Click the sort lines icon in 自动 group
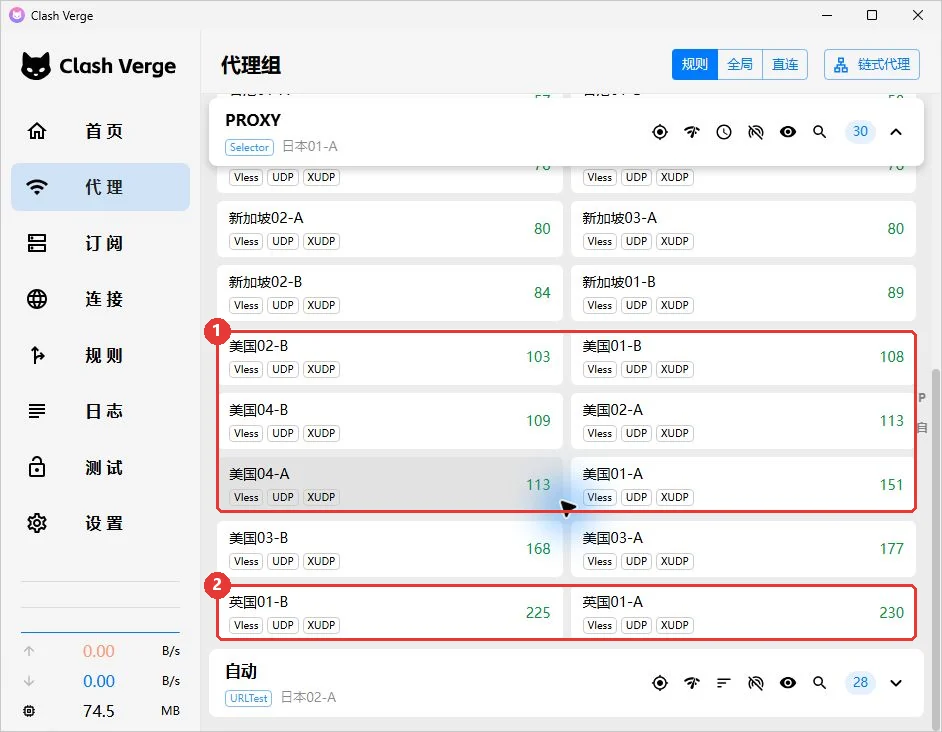Image resolution: width=942 pixels, height=732 pixels. [724, 683]
